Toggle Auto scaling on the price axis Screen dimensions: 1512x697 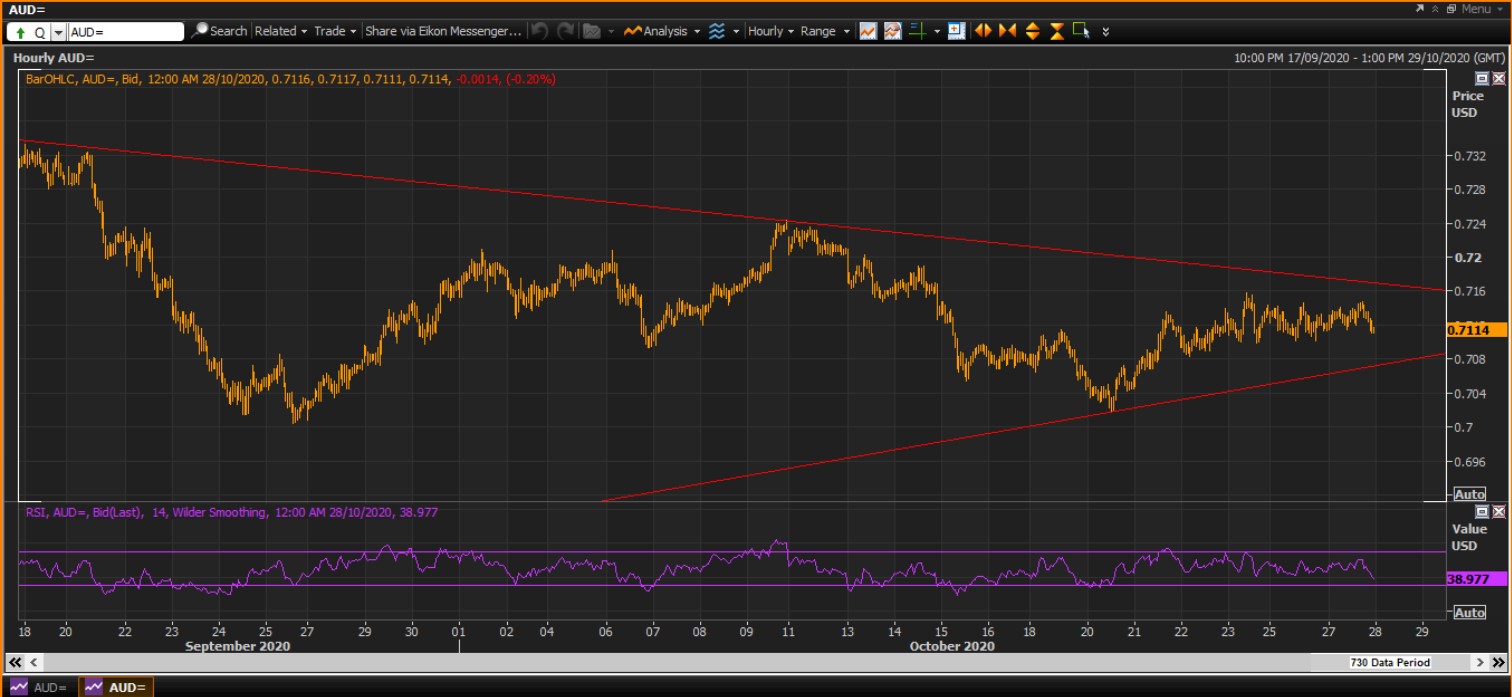[x=1468, y=494]
